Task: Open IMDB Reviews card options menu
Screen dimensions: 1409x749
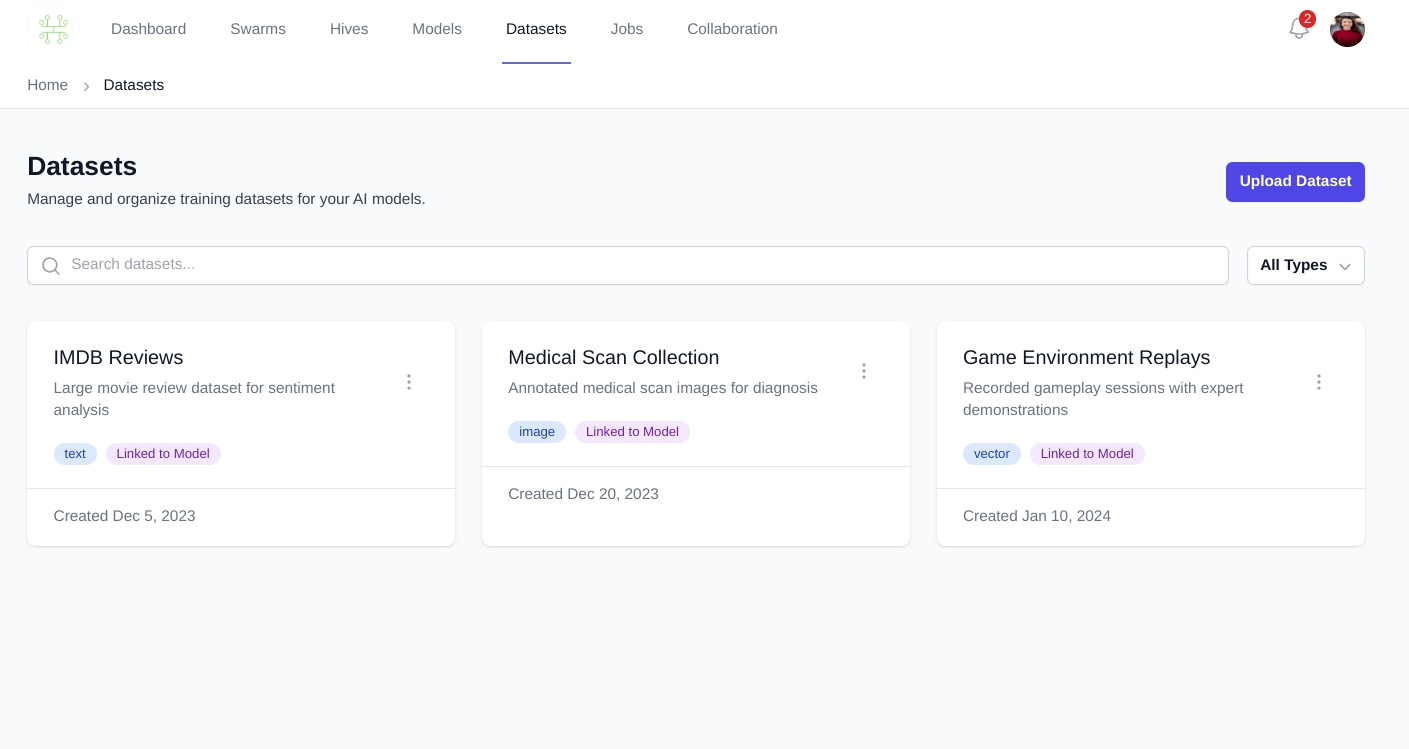Action: pyautogui.click(x=408, y=382)
